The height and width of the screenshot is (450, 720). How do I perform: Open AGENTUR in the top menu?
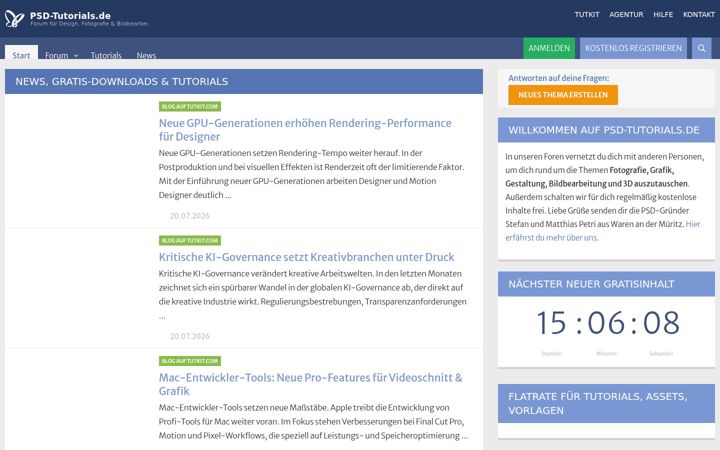[626, 15]
